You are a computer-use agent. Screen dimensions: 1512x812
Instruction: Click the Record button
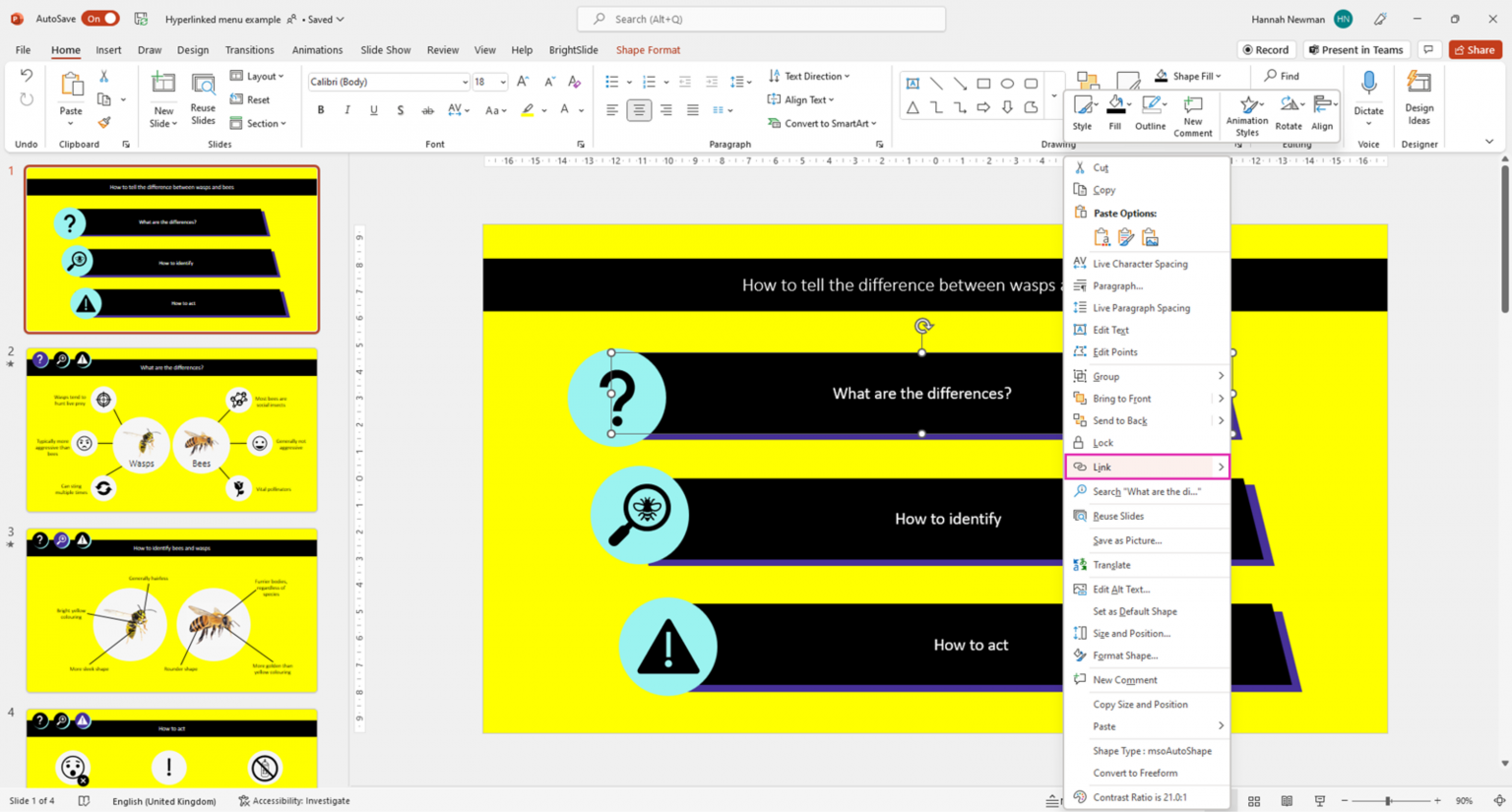(x=1266, y=49)
